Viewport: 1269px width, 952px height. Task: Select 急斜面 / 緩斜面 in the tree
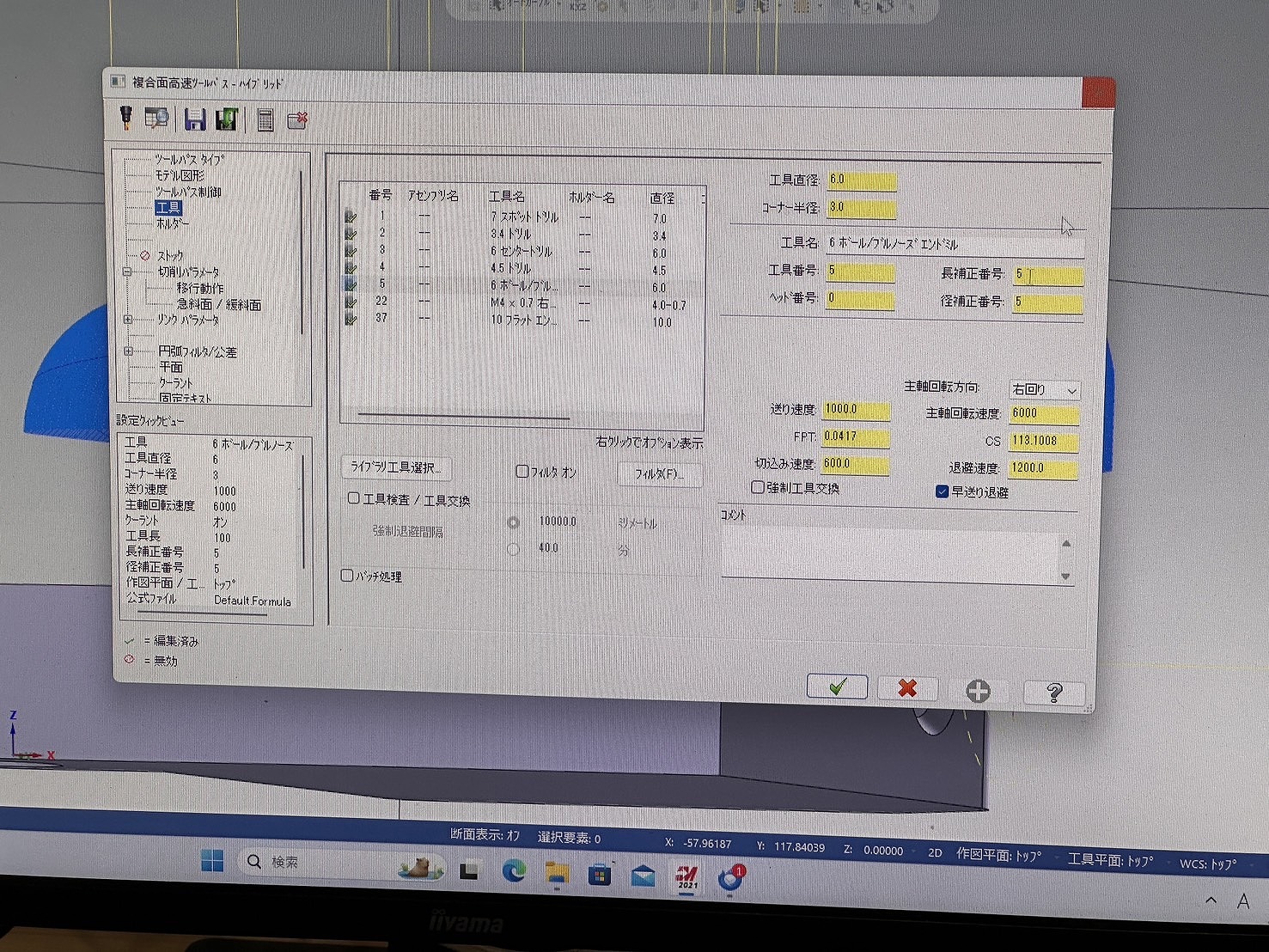coord(218,304)
